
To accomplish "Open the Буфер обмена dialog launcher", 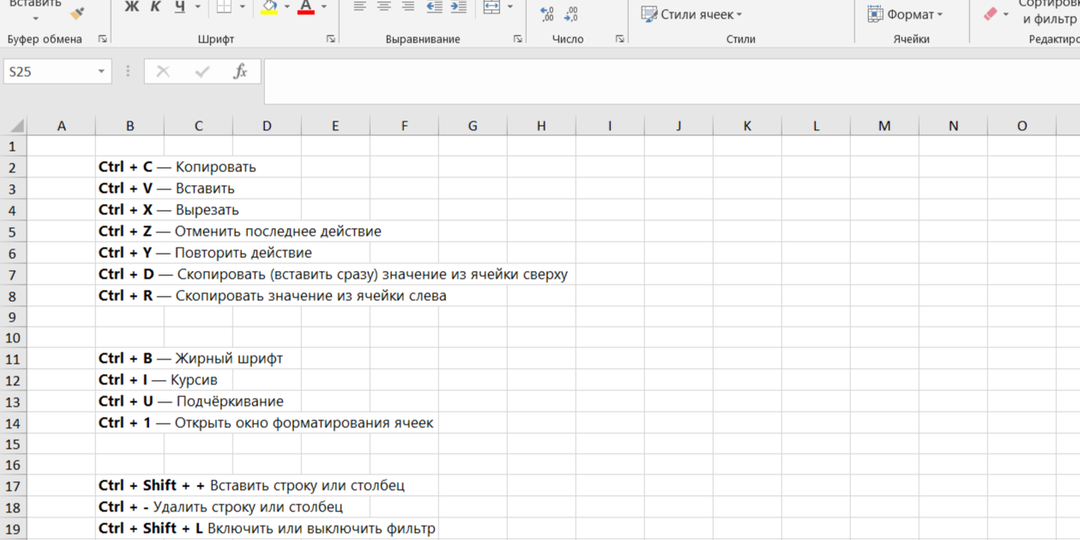I will point(103,39).
